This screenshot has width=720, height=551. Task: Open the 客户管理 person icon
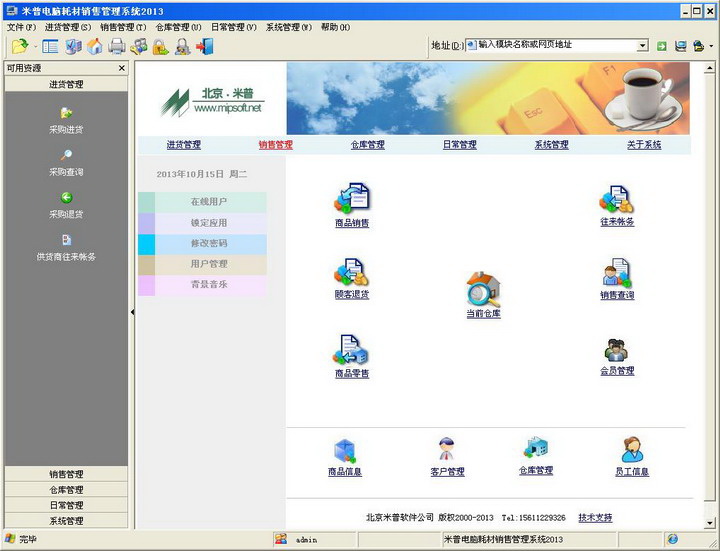coord(447,450)
